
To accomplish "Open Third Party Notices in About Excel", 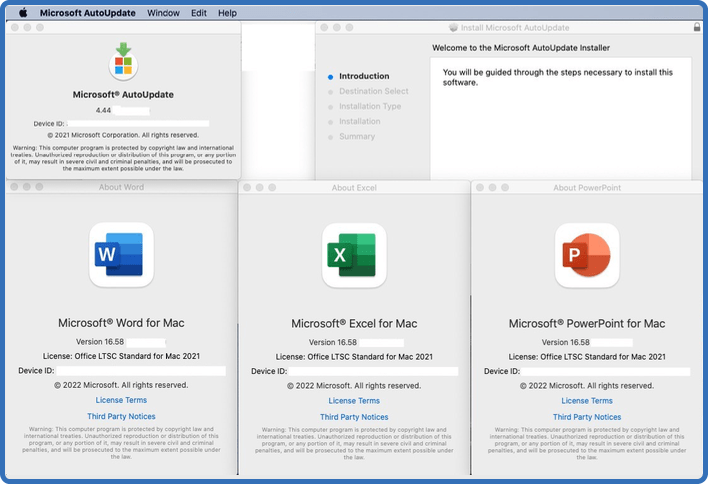I will coord(354,417).
